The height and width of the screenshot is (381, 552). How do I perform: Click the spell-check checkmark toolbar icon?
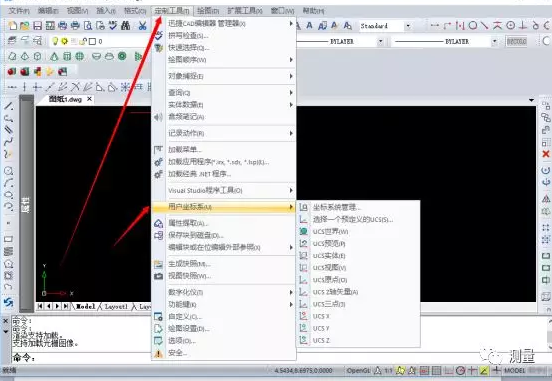[x=113, y=25]
